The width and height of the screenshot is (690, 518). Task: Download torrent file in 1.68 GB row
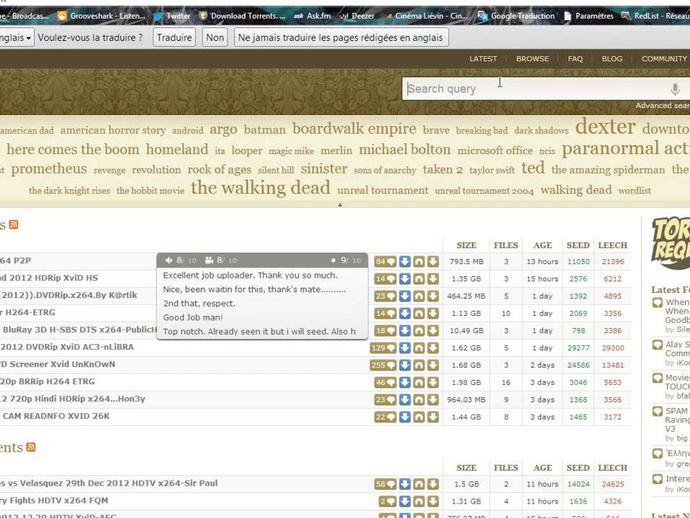click(x=433, y=365)
